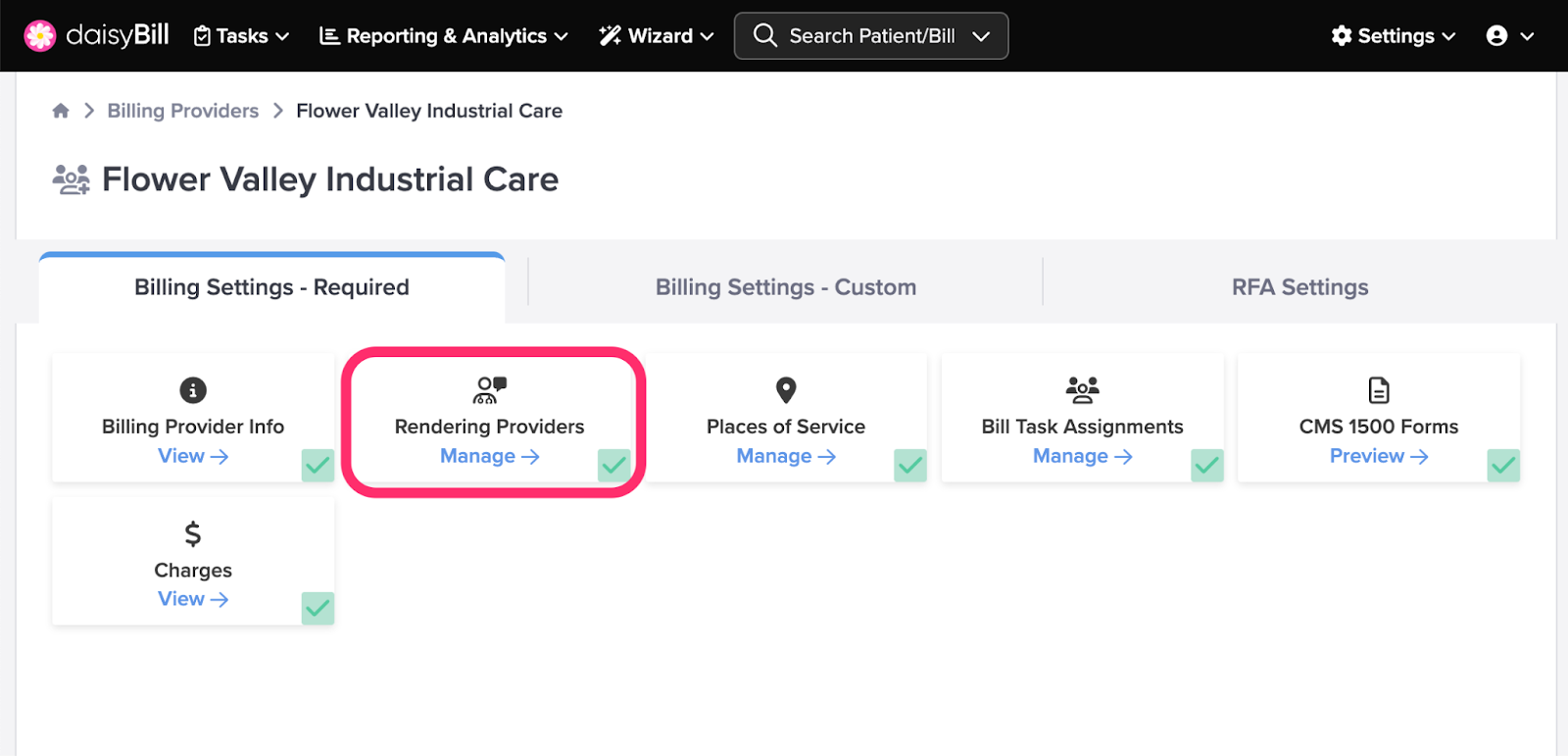Click the Reporting & Analytics chart icon

[x=330, y=36]
